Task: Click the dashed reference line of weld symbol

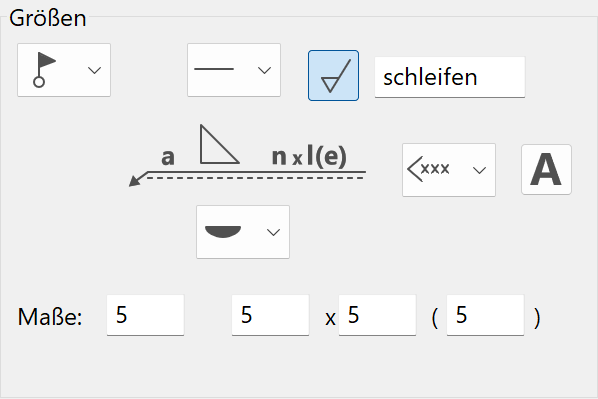Action: pyautogui.click(x=256, y=178)
